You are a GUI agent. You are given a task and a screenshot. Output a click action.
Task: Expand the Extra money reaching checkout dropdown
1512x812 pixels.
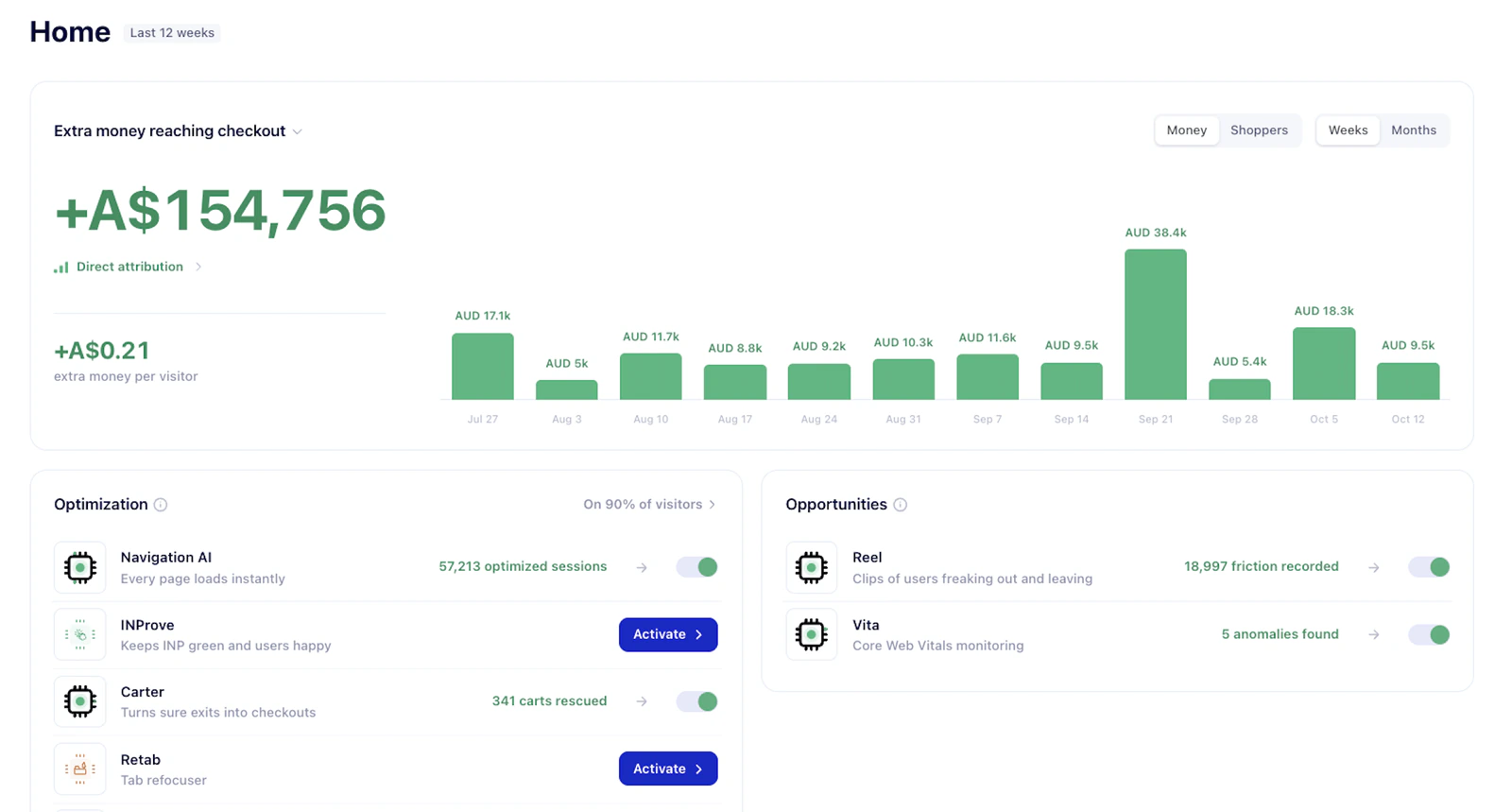coord(298,132)
